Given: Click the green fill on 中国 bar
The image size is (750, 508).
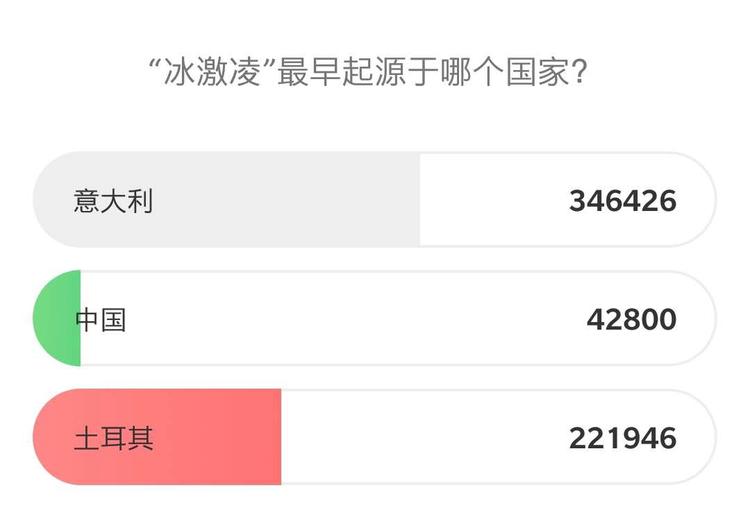Looking at the screenshot, I should click(56, 320).
